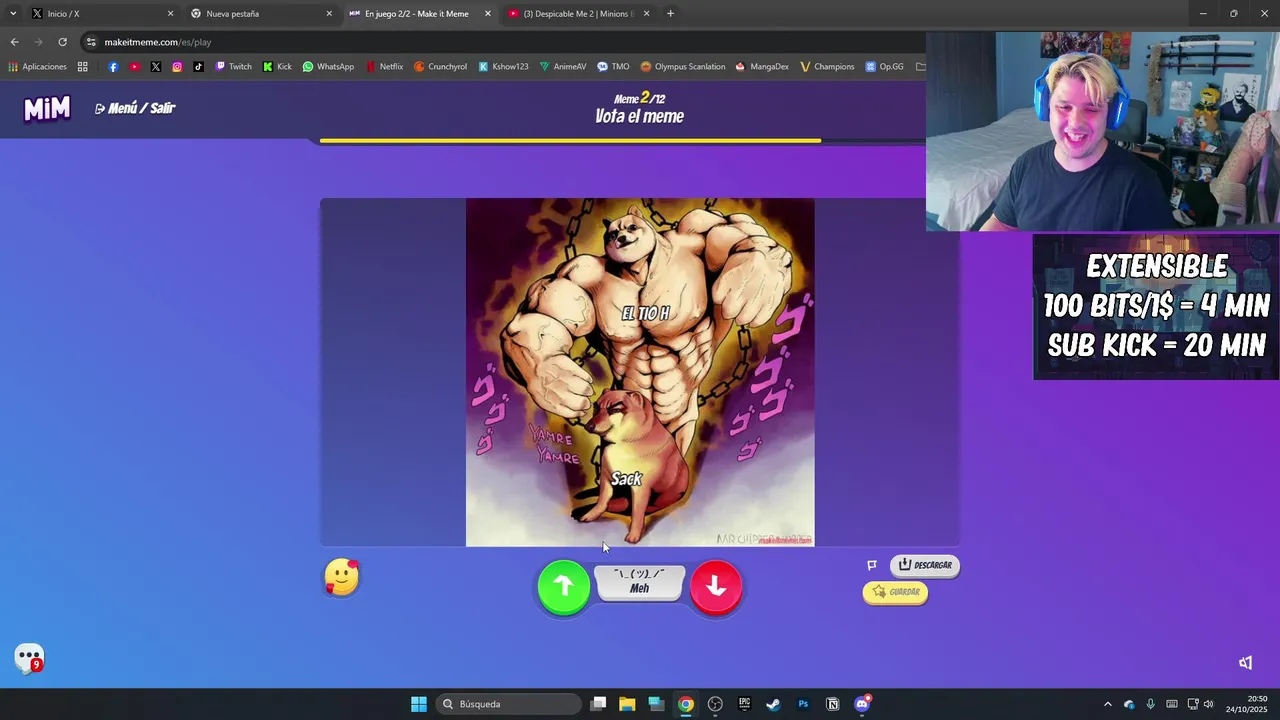Open the Windows Start menu

419,704
